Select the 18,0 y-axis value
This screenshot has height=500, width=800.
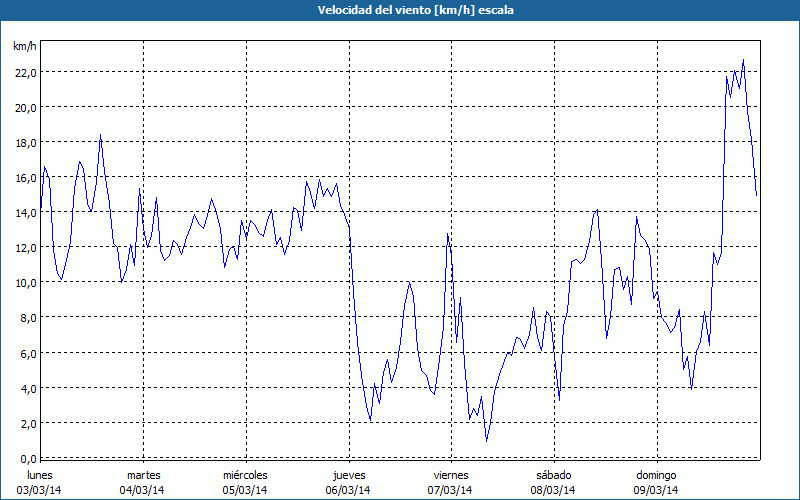point(25,142)
